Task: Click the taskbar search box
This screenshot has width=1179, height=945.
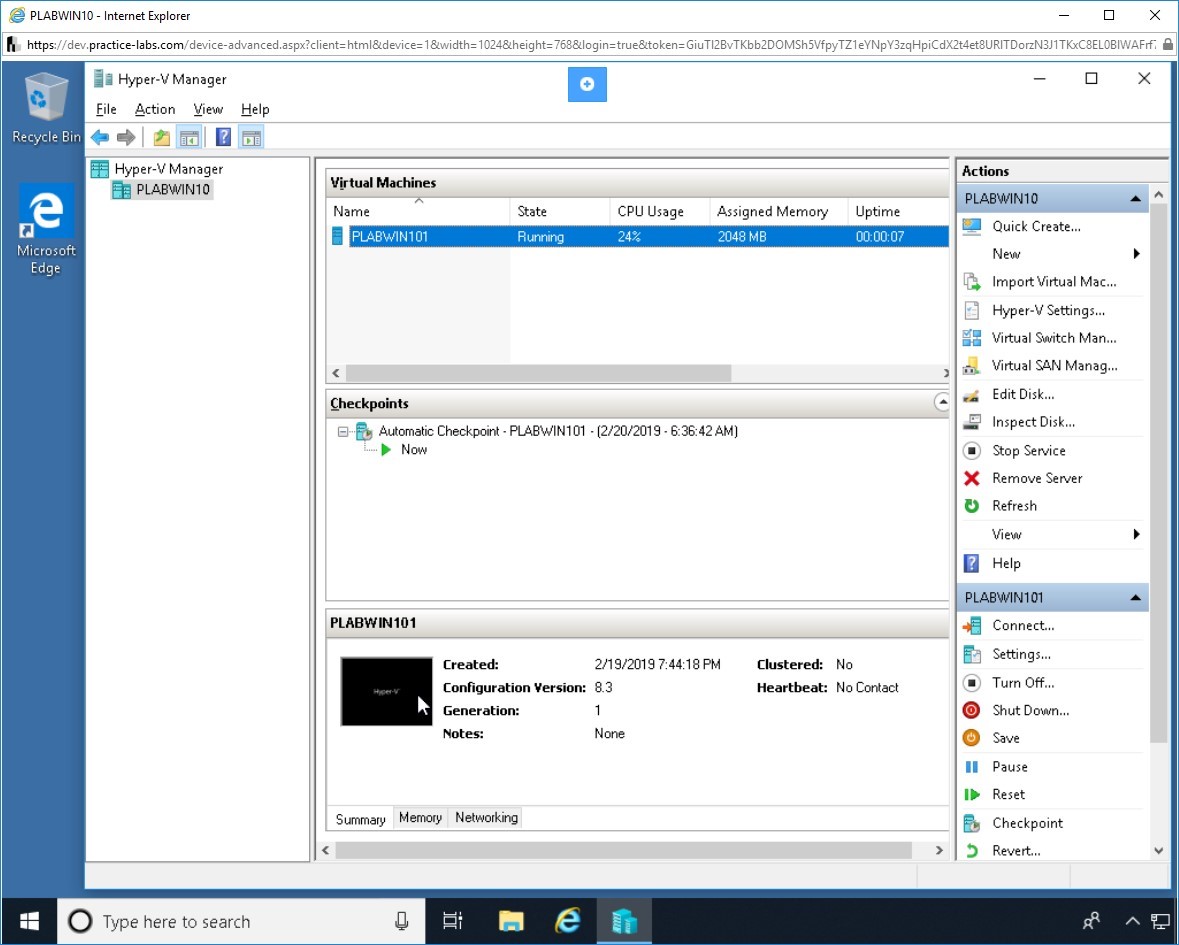Action: (x=241, y=921)
